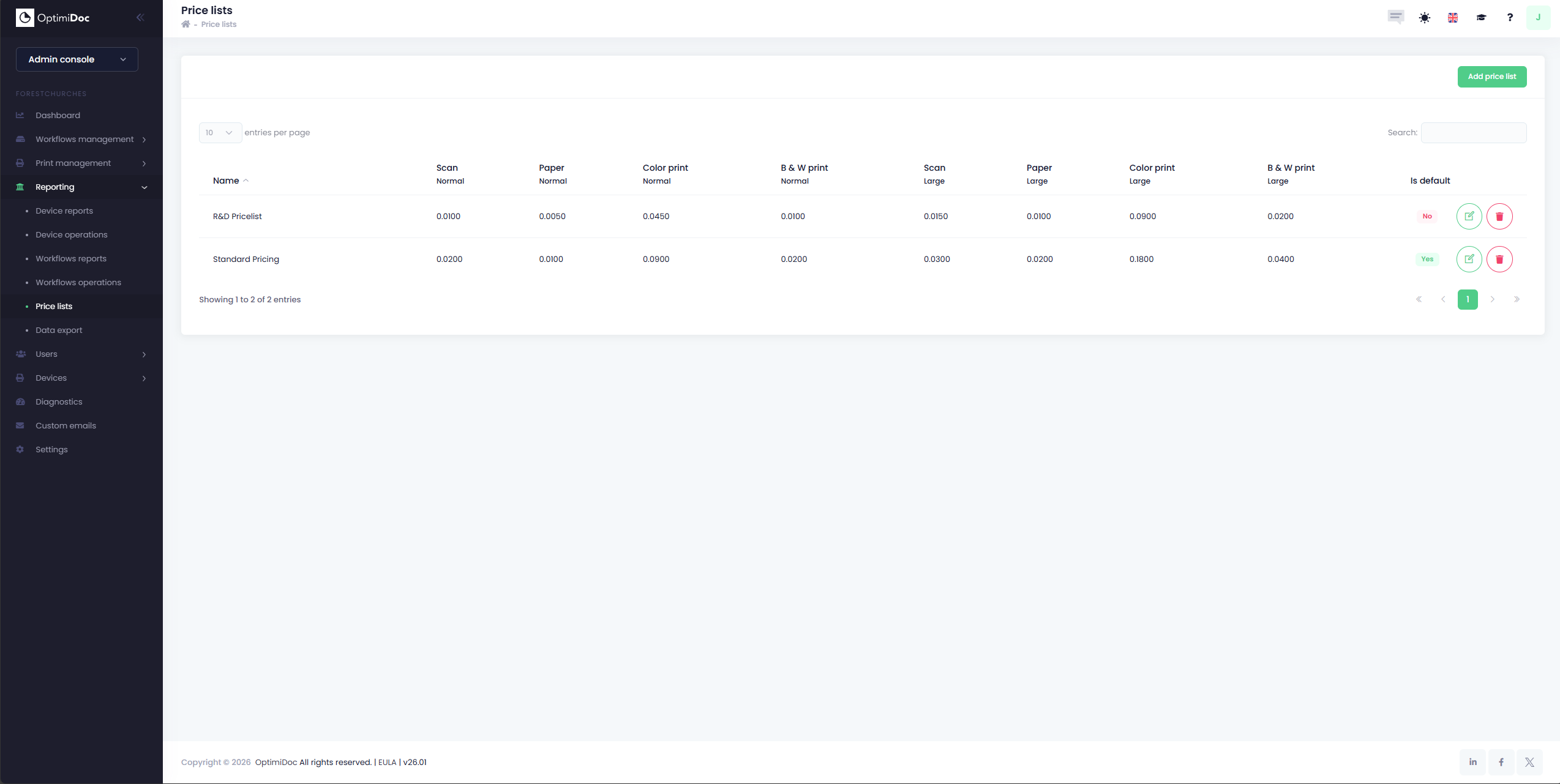Open entries per page dropdown
Viewport: 1560px width, 784px height.
point(220,133)
